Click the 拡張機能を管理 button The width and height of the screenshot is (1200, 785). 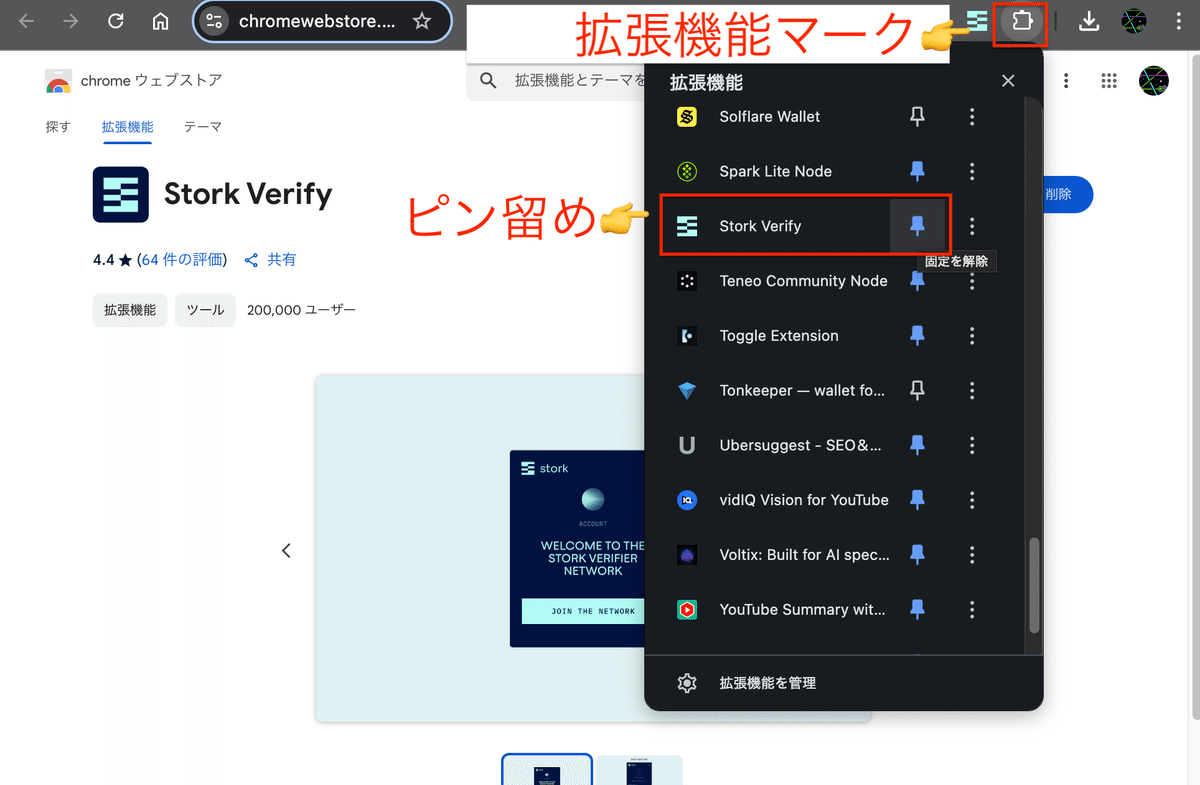(x=766, y=683)
